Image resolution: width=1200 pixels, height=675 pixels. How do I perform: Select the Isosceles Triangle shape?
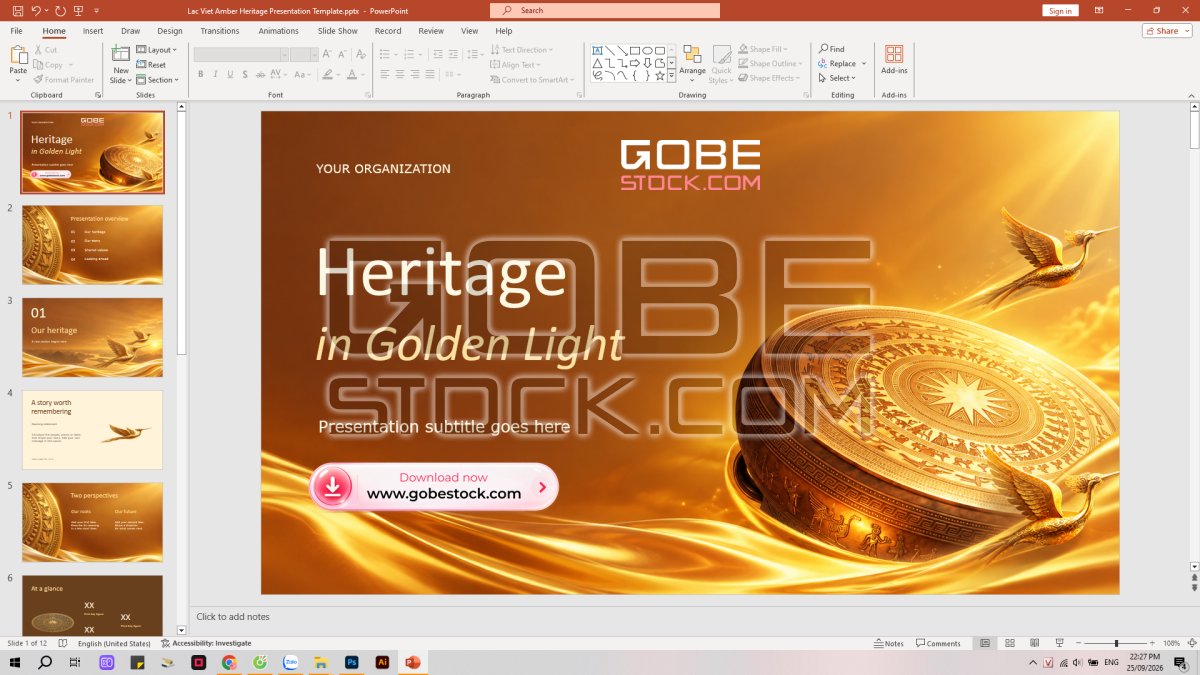pos(597,62)
